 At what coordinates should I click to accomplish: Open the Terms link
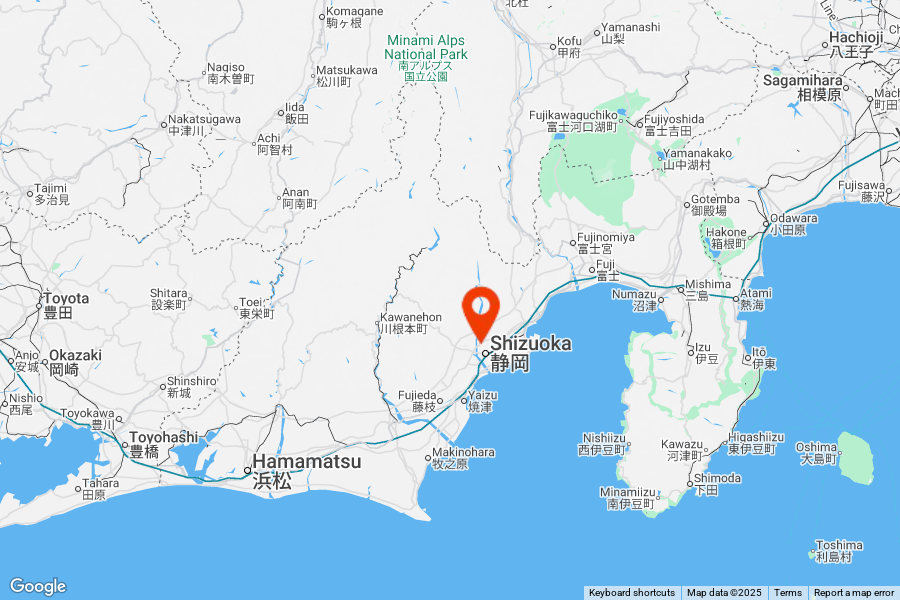[x=788, y=593]
